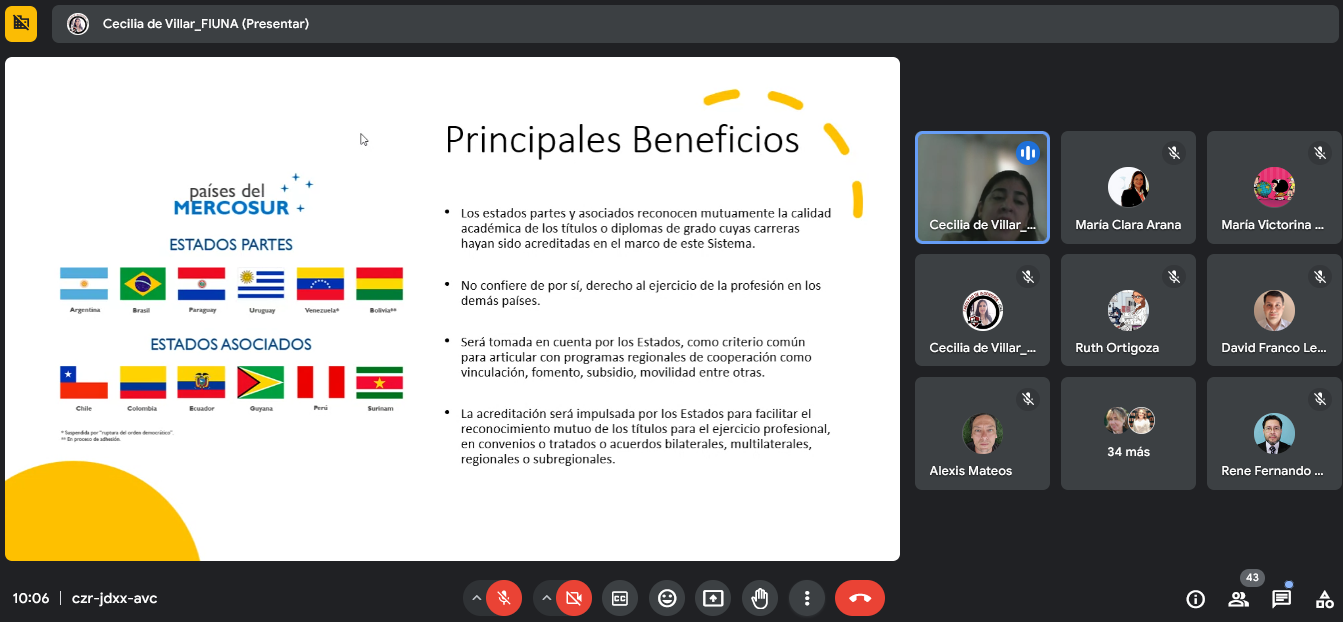The image size is (1343, 622).
Task: Leave the call with red hang-up button
Action: 860,598
